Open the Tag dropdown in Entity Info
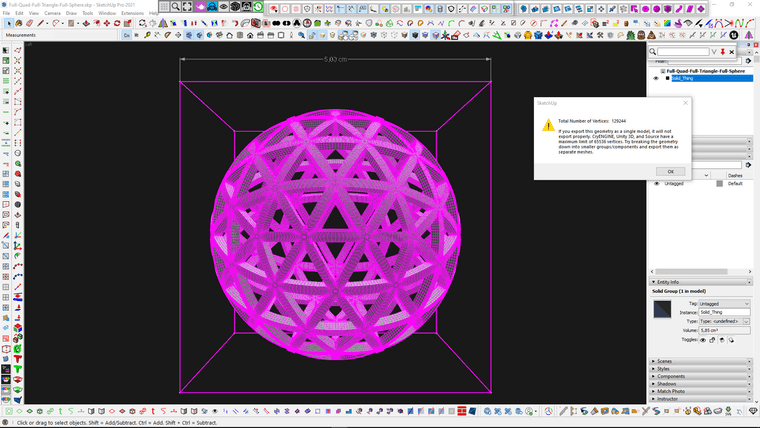The image size is (760, 428). (725, 303)
